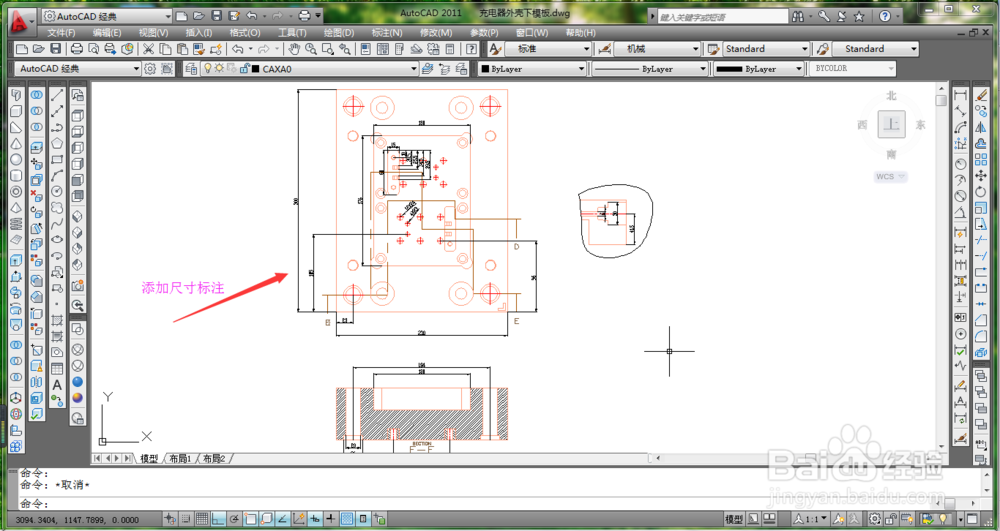Open the 标注(N) menu

pos(387,33)
